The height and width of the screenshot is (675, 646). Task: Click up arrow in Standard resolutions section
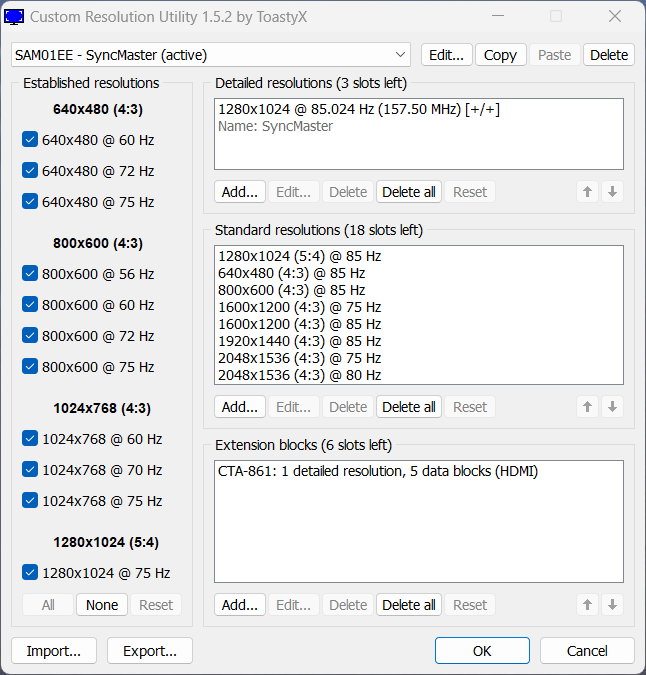[588, 407]
